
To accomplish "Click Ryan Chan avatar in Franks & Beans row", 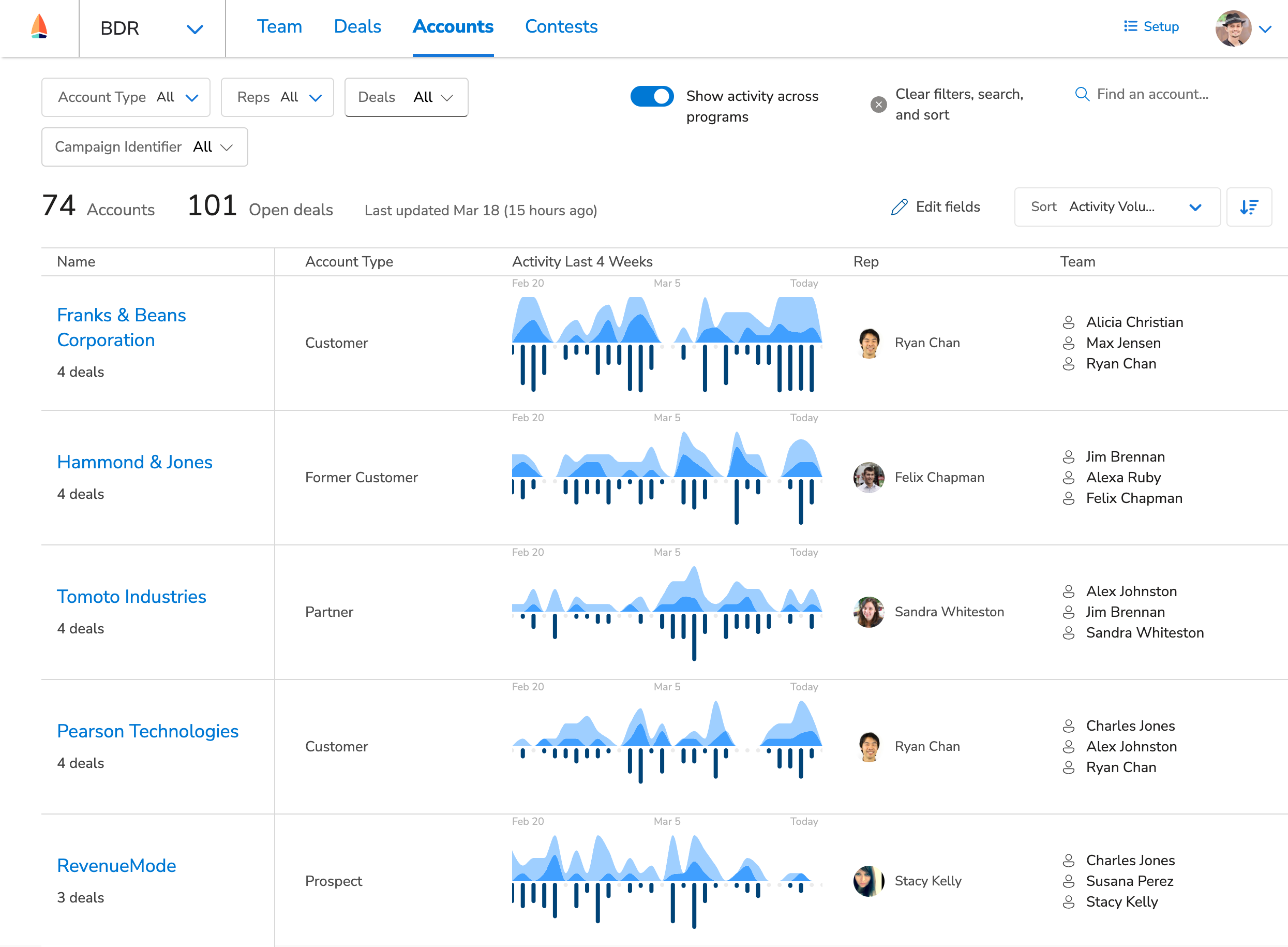I will [869, 343].
